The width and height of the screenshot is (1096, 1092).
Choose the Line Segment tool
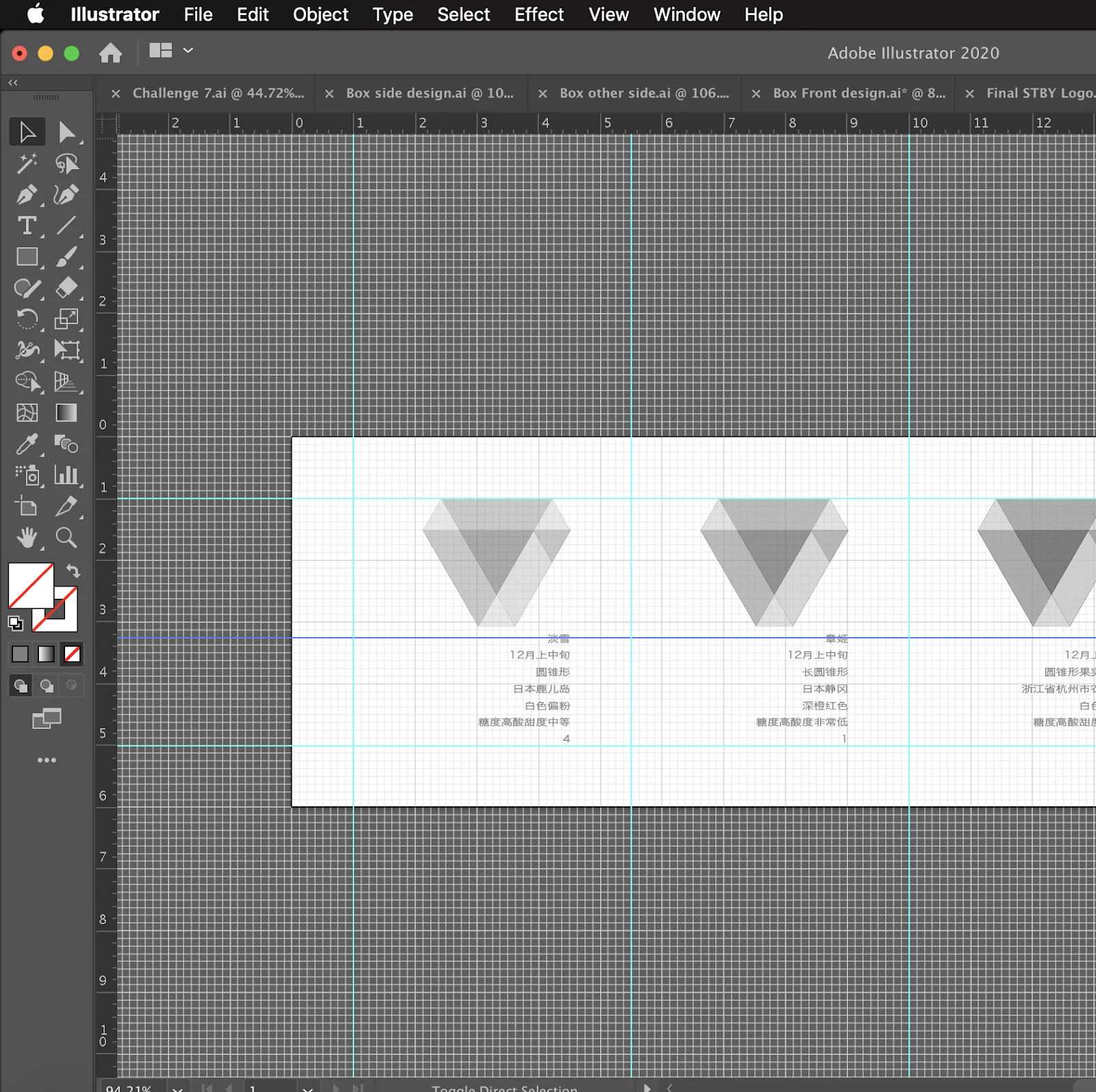(66, 225)
